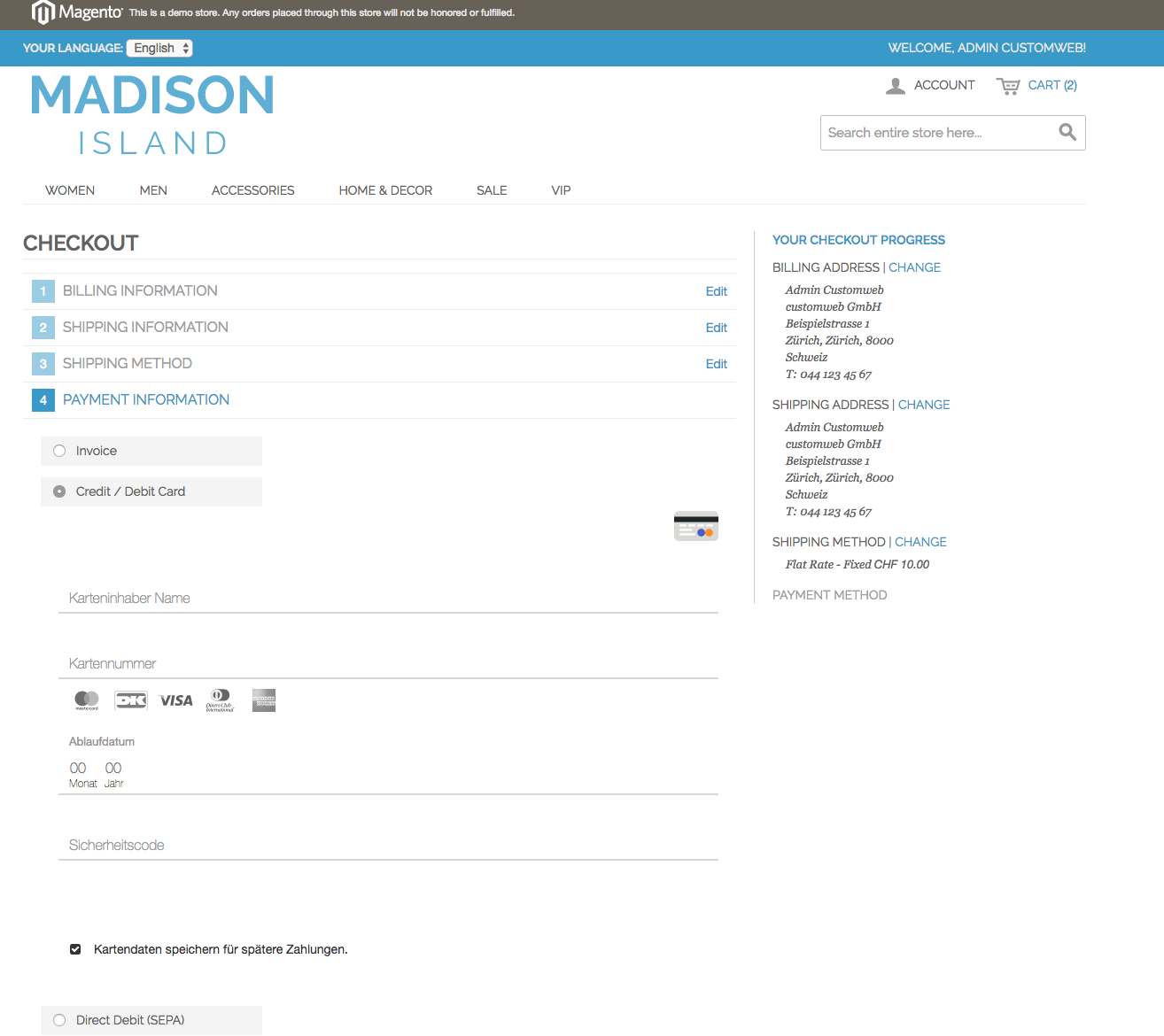Viewport: 1164px width, 1036px height.
Task: Click the Visa card logo
Action: coord(175,700)
